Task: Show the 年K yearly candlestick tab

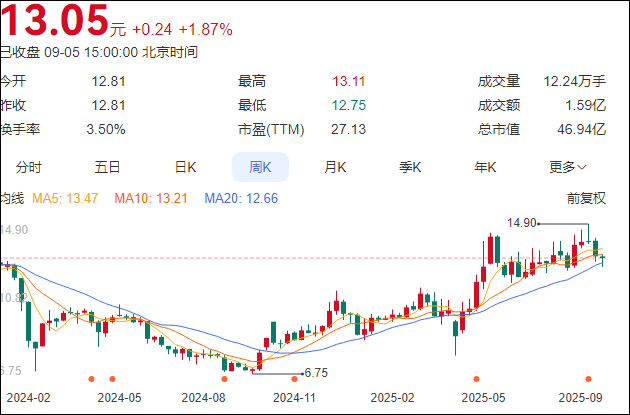Action: pos(485,167)
